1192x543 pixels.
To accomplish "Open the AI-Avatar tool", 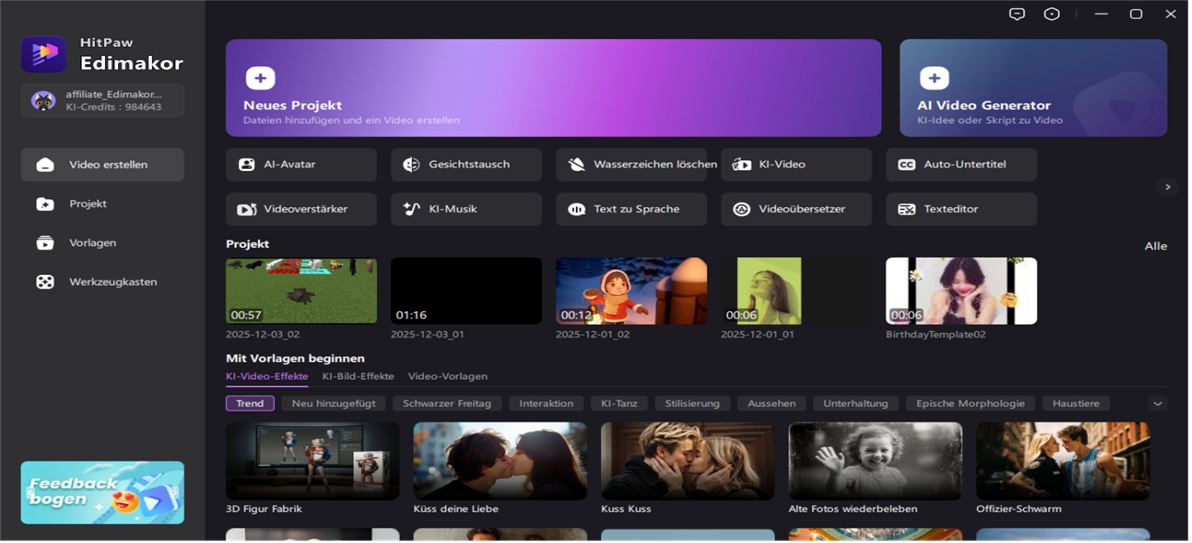I will (x=301, y=164).
